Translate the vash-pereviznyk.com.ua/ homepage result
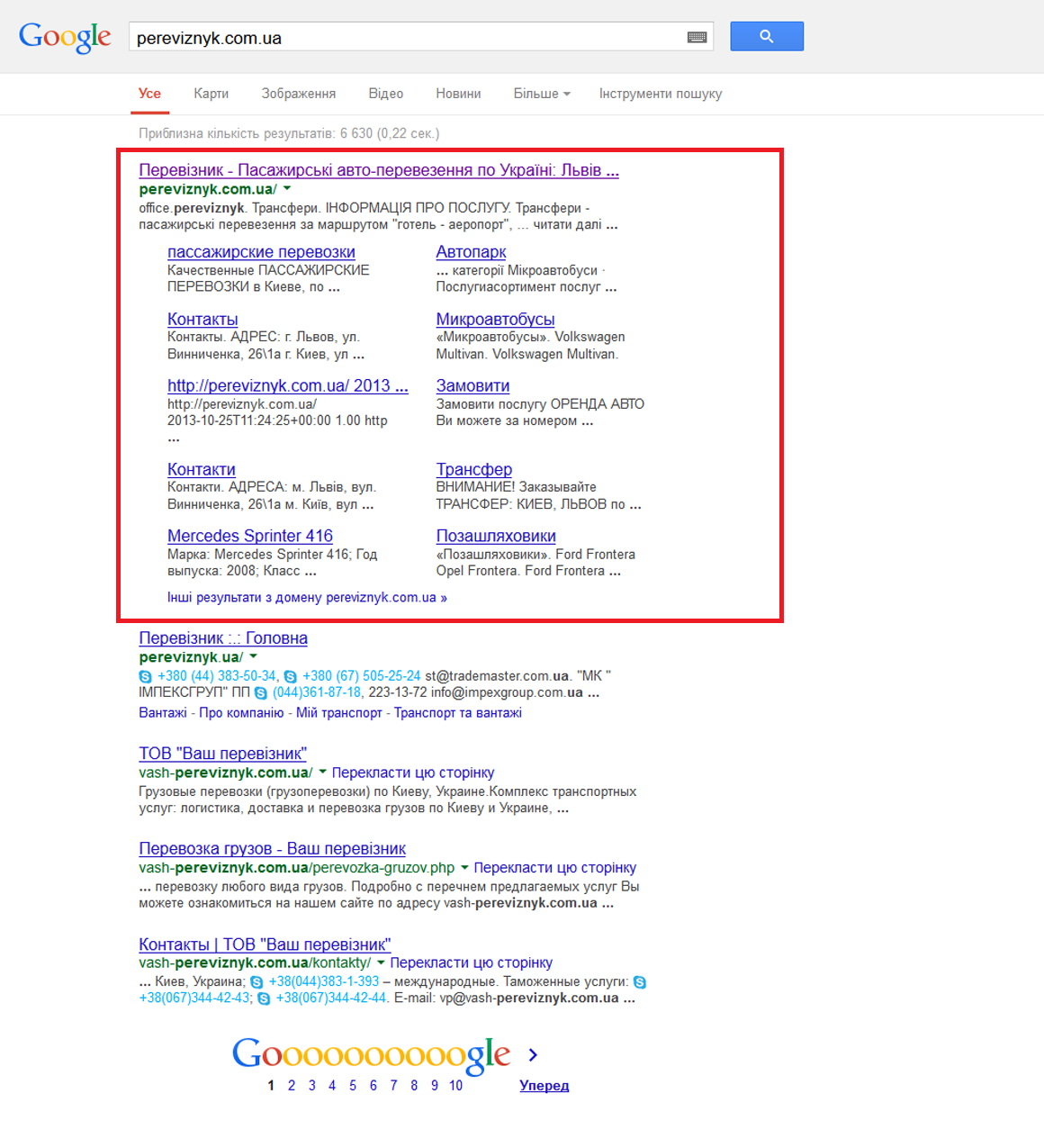Image resolution: width=1044 pixels, height=1148 pixels. coord(413,773)
